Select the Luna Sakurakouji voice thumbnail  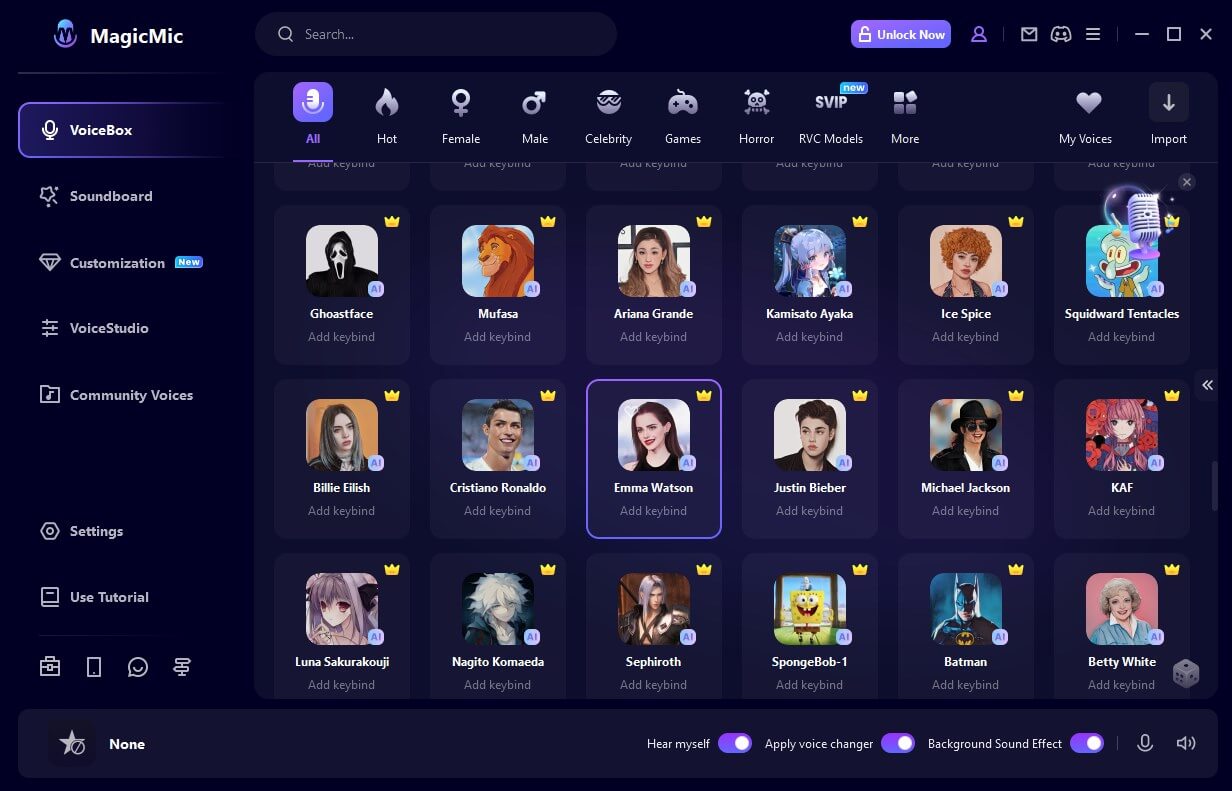pyautogui.click(x=342, y=609)
